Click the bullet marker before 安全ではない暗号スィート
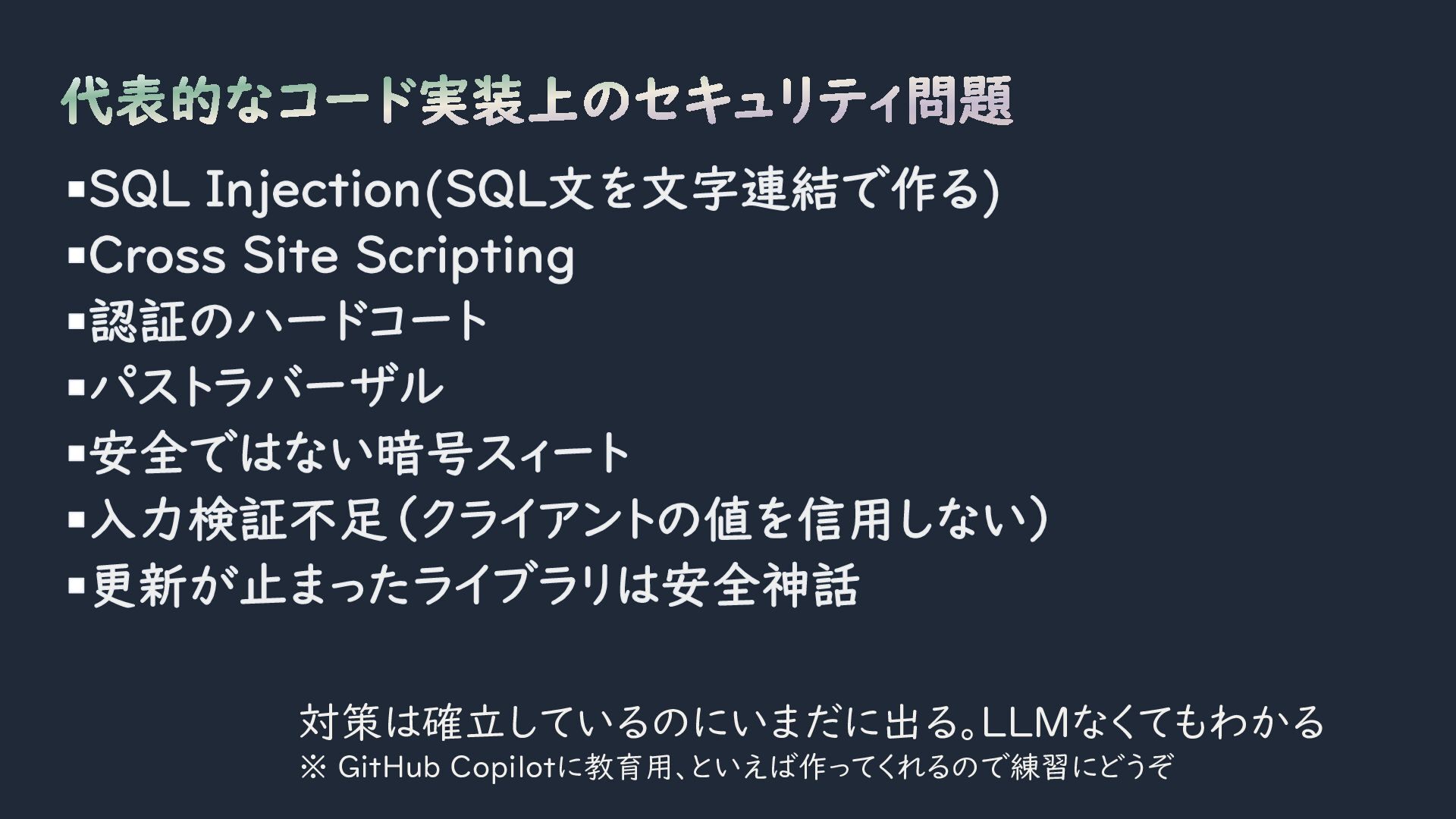The width and height of the screenshot is (1456, 819). click(x=75, y=453)
